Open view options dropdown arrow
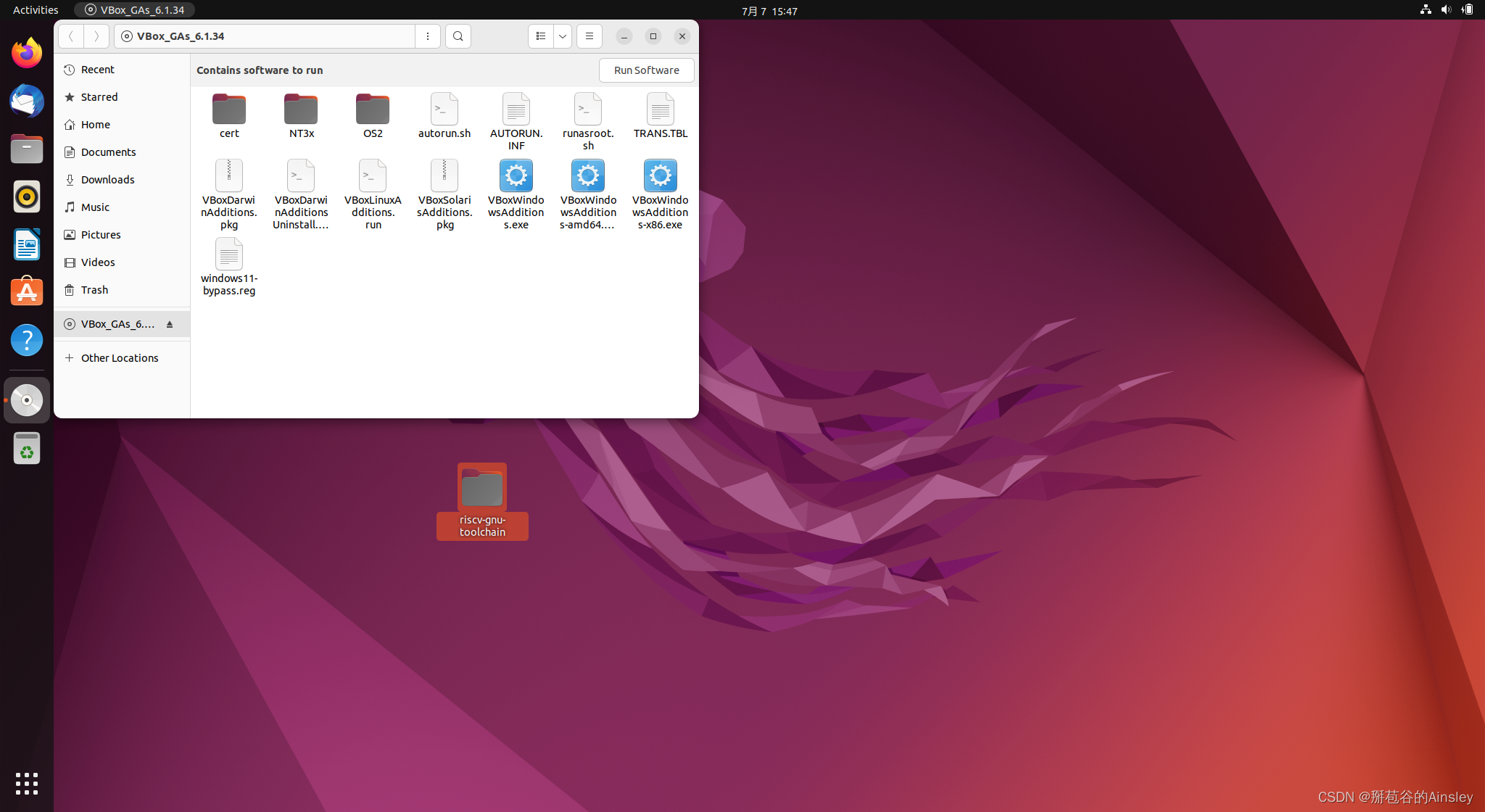This screenshot has width=1485, height=812. (x=563, y=36)
